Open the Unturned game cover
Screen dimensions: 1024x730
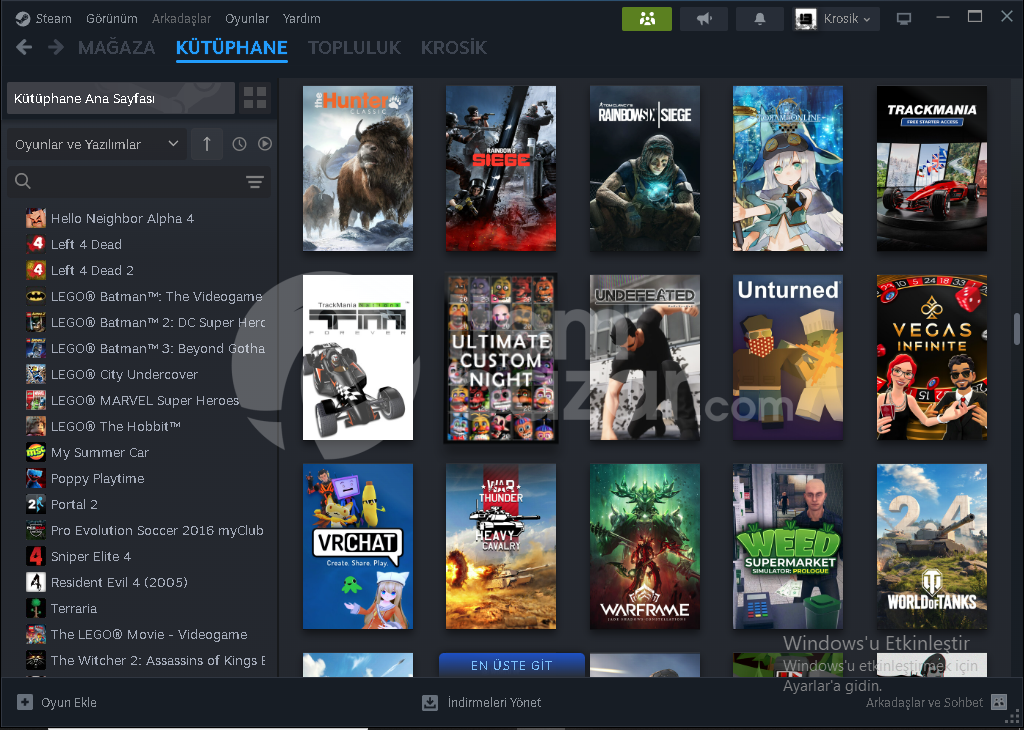788,357
